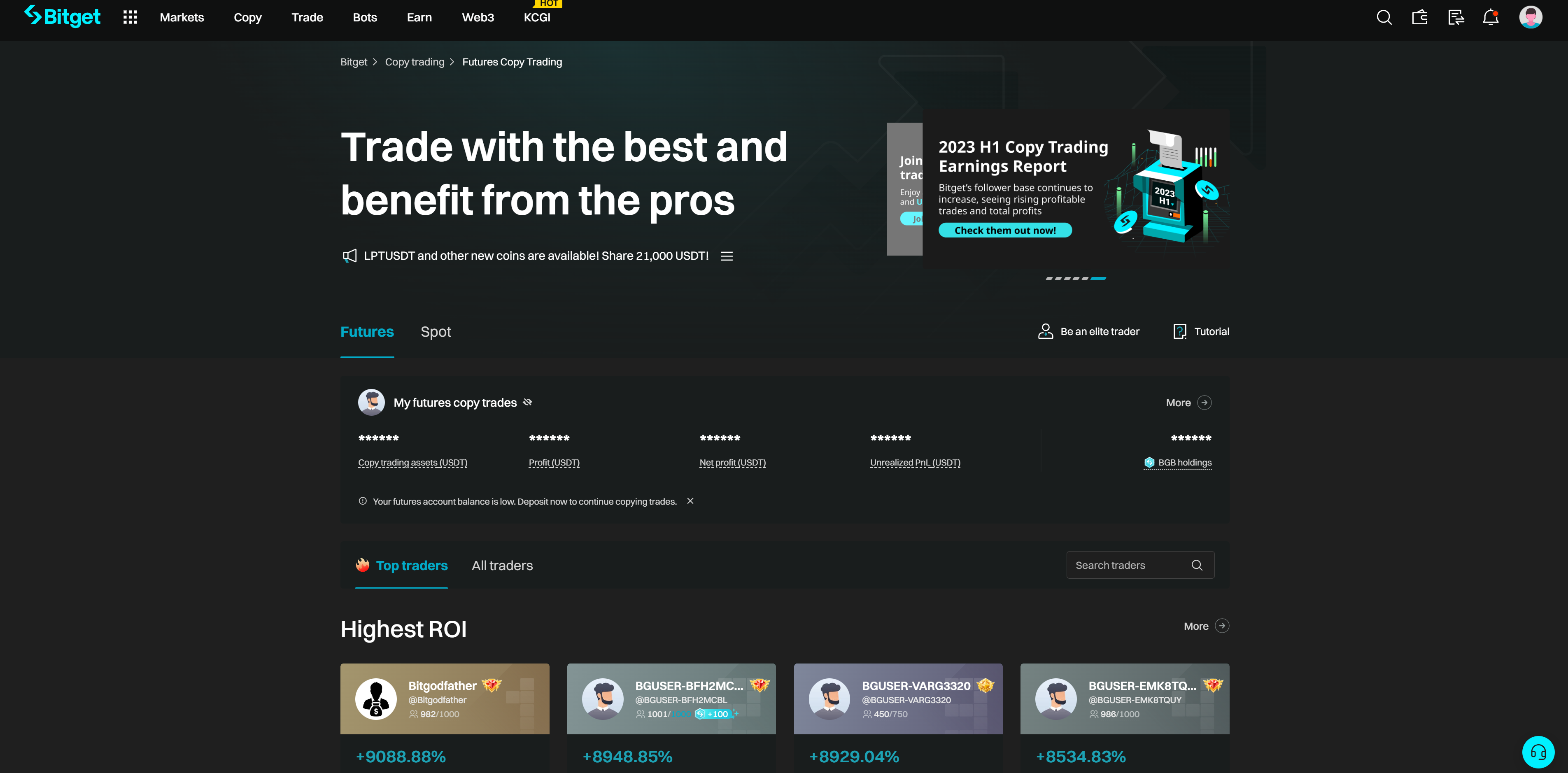1568x773 pixels.
Task: Select the All traders tab
Action: pos(502,566)
